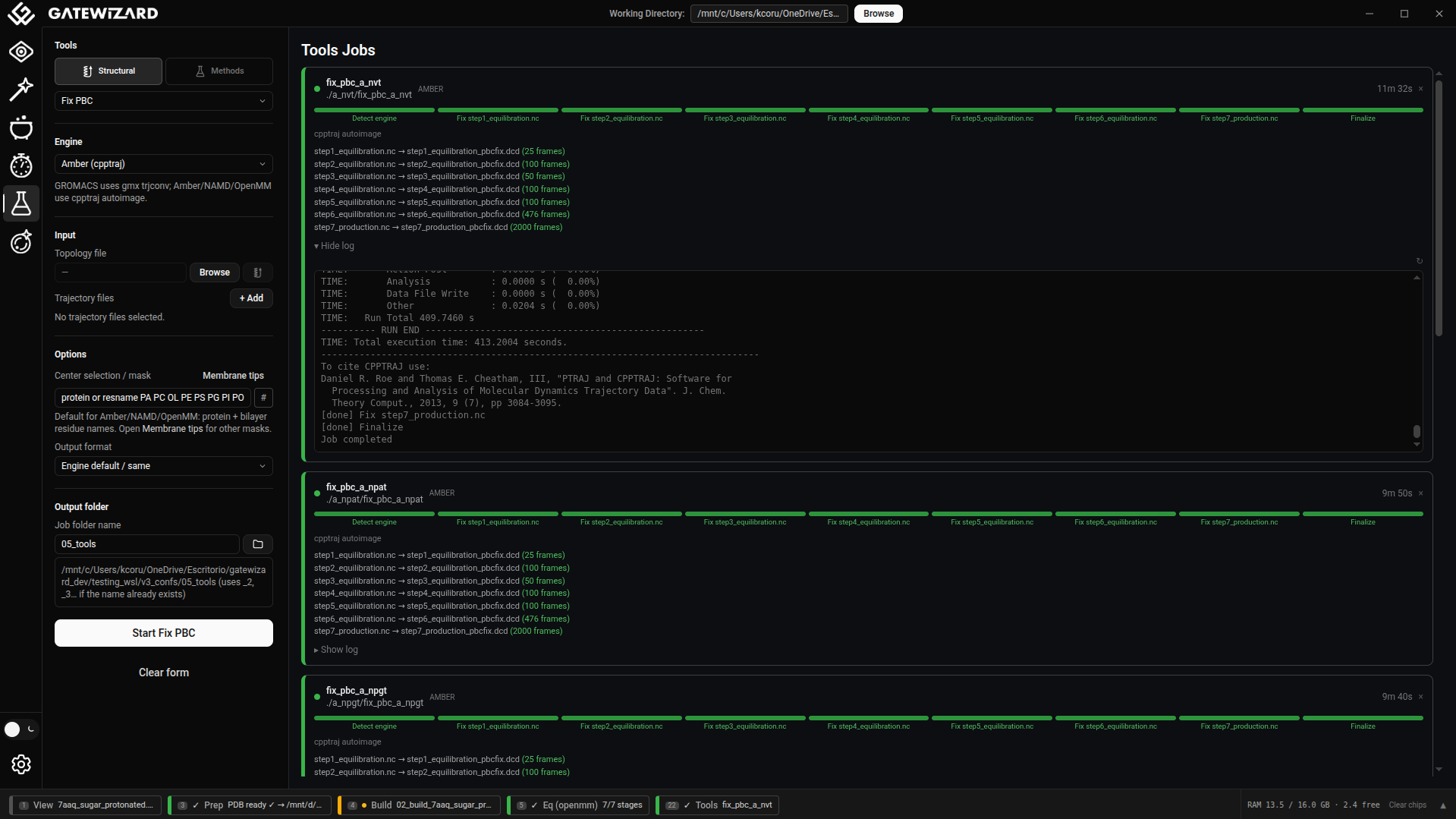The width and height of the screenshot is (1456, 819).
Task: Open the Prep PDB ready chip
Action: (x=250, y=805)
